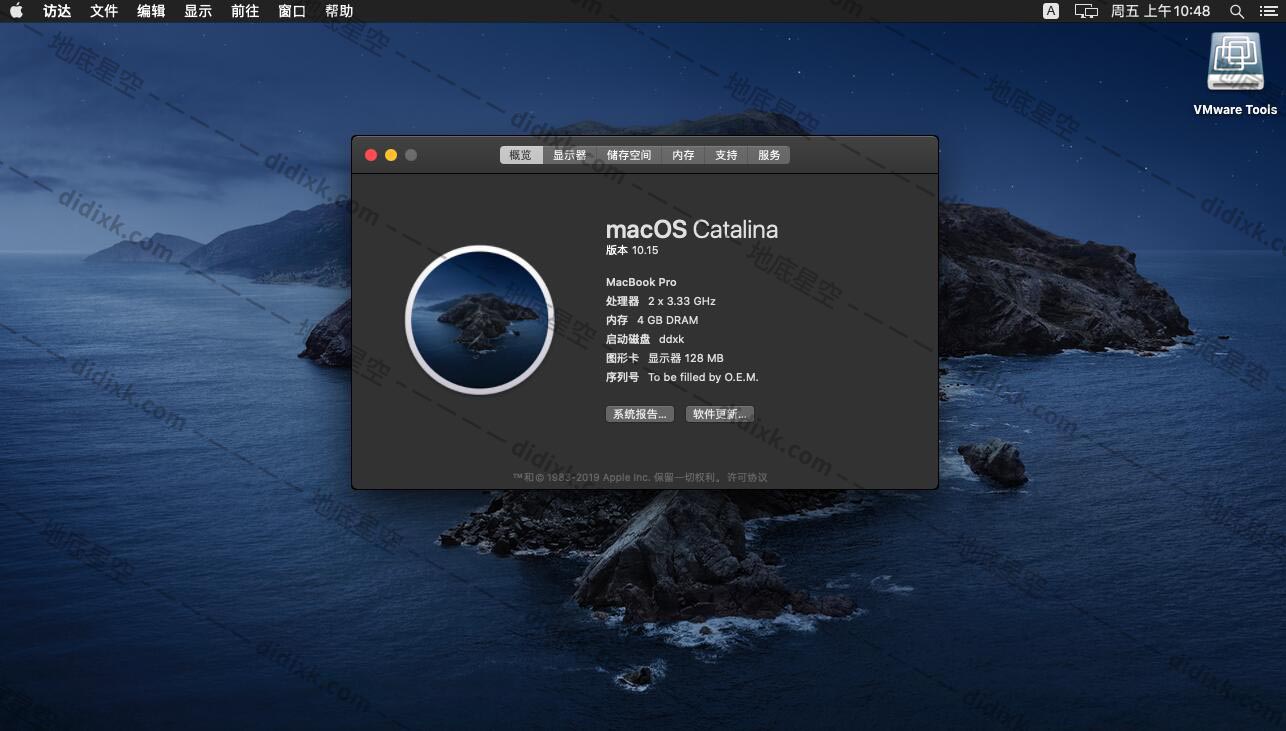This screenshot has width=1286, height=731.
Task: Open the 访达 (Finder) menu
Action: point(57,11)
